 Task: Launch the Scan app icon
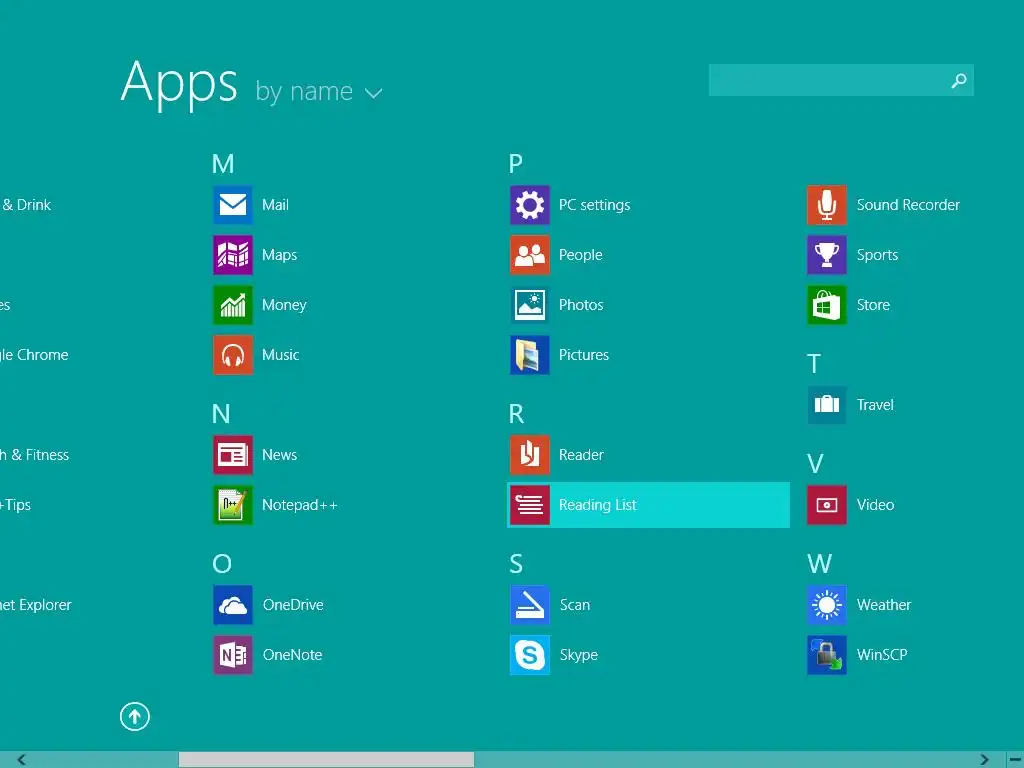(530, 605)
